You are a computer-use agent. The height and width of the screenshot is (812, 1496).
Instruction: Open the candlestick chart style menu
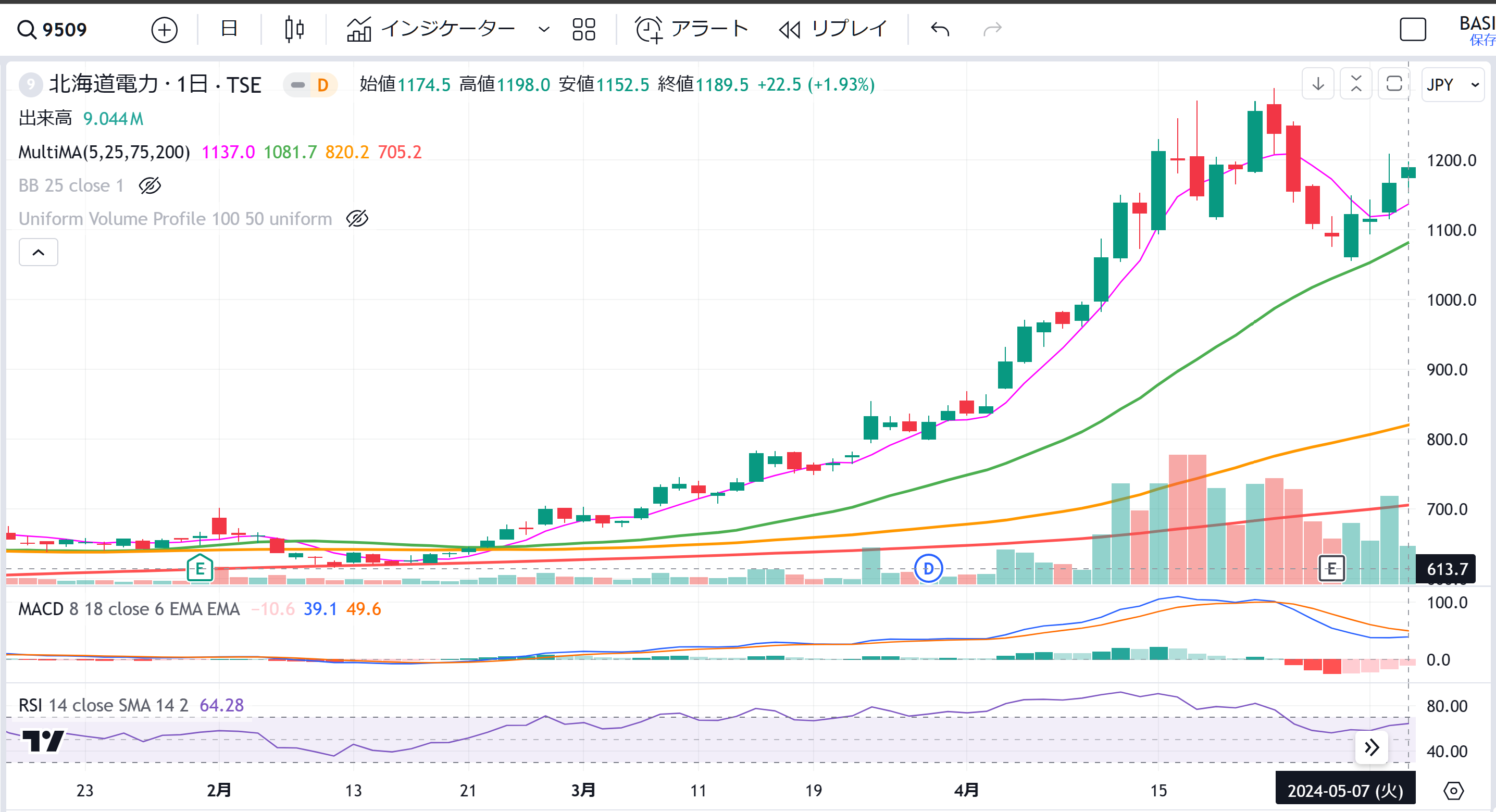tap(294, 29)
